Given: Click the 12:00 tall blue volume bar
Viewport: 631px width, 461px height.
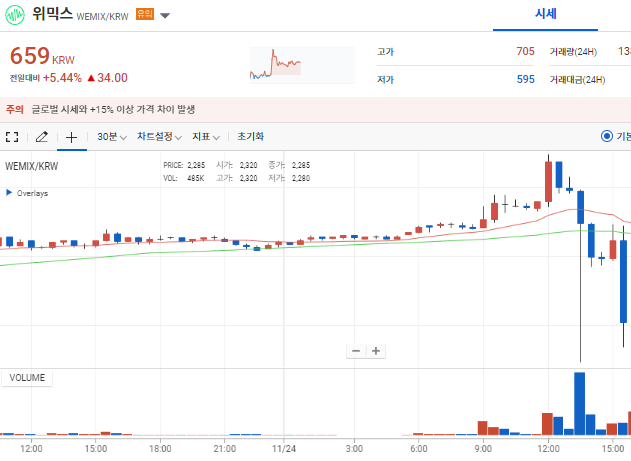Looking at the screenshot, I should coord(579,403).
